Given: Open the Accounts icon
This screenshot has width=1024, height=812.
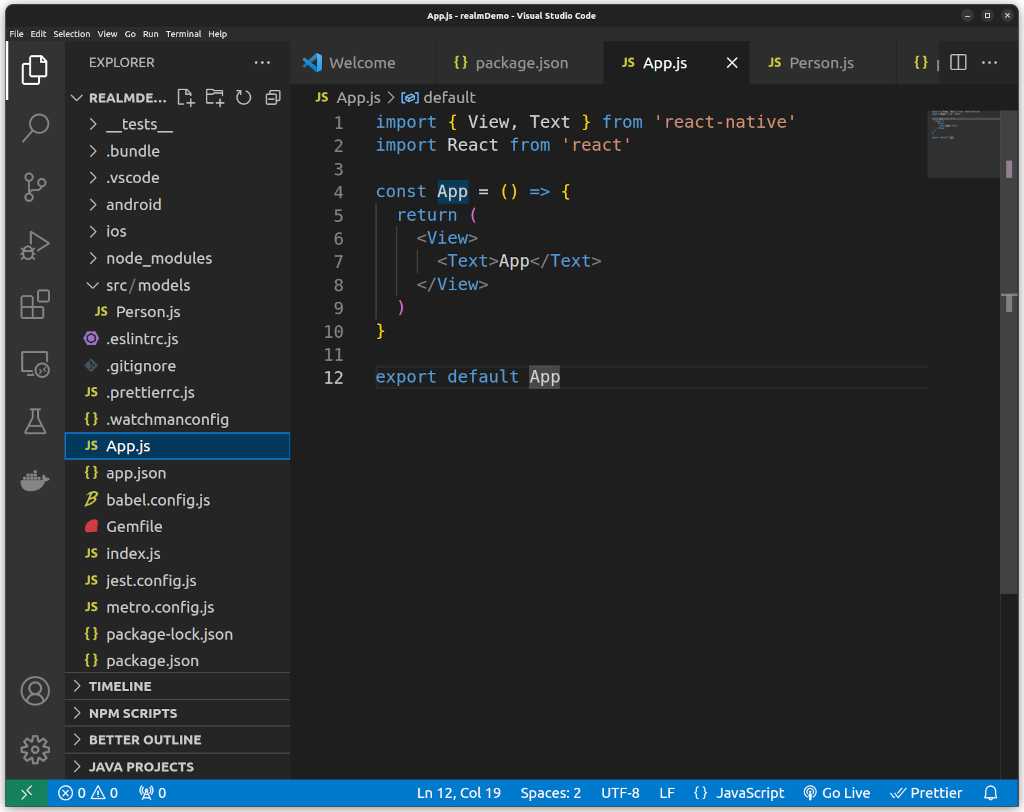Looking at the screenshot, I should click(35, 691).
